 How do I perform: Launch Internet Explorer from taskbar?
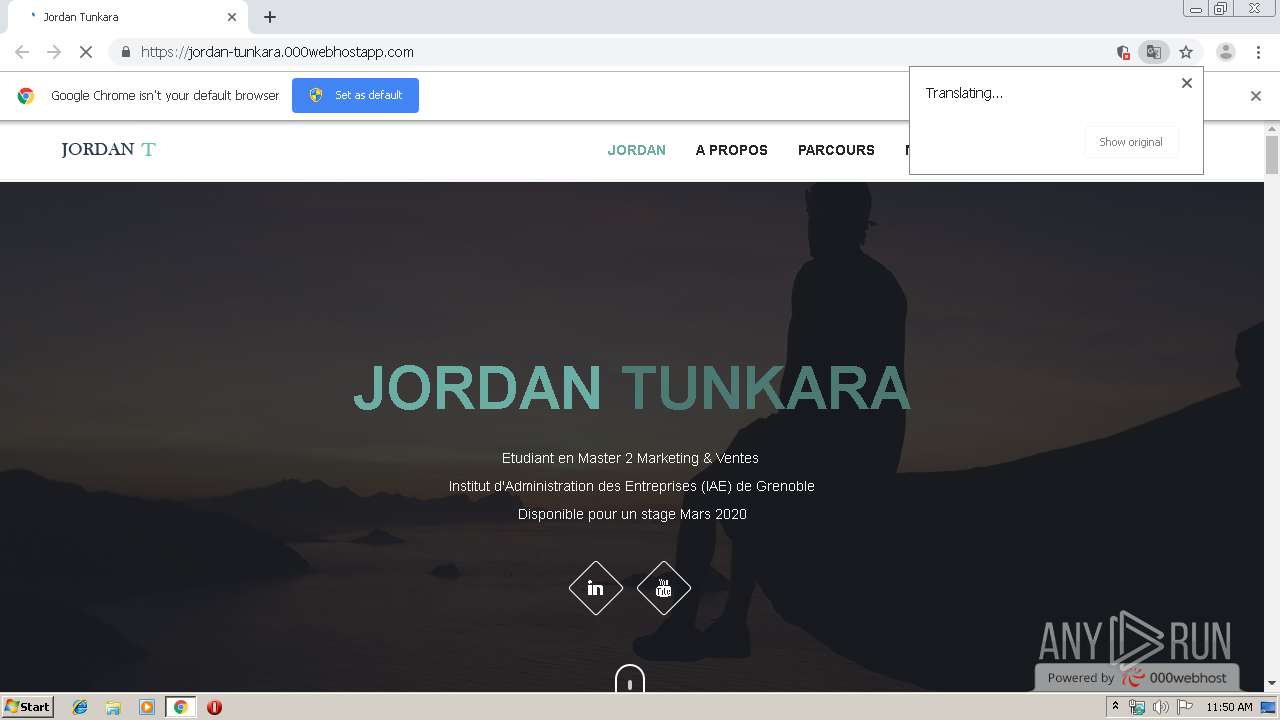click(x=80, y=707)
